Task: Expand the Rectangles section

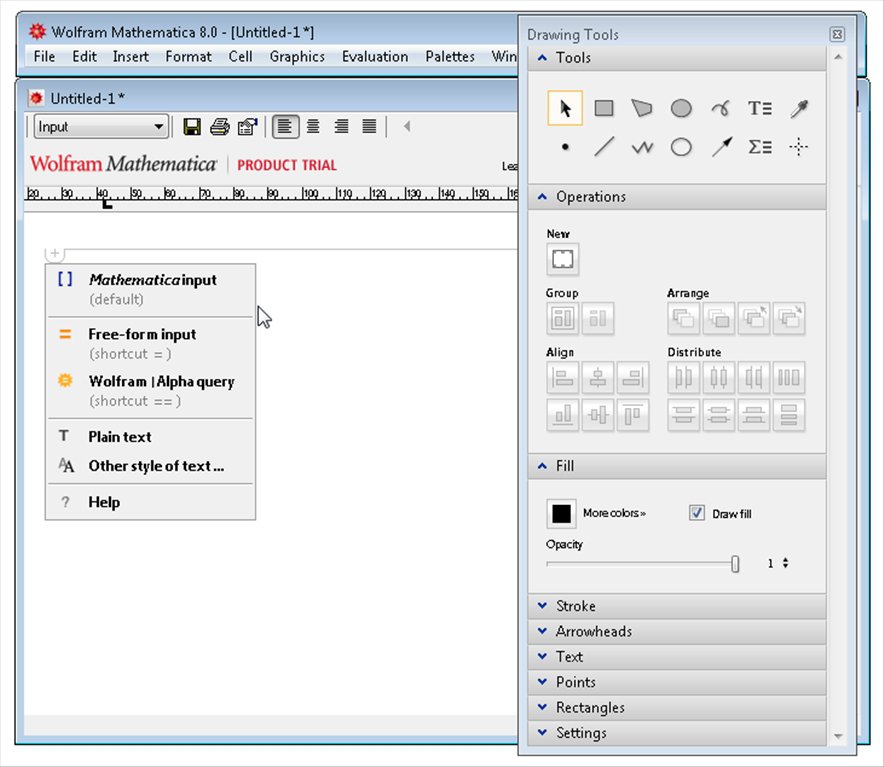Action: [x=677, y=707]
